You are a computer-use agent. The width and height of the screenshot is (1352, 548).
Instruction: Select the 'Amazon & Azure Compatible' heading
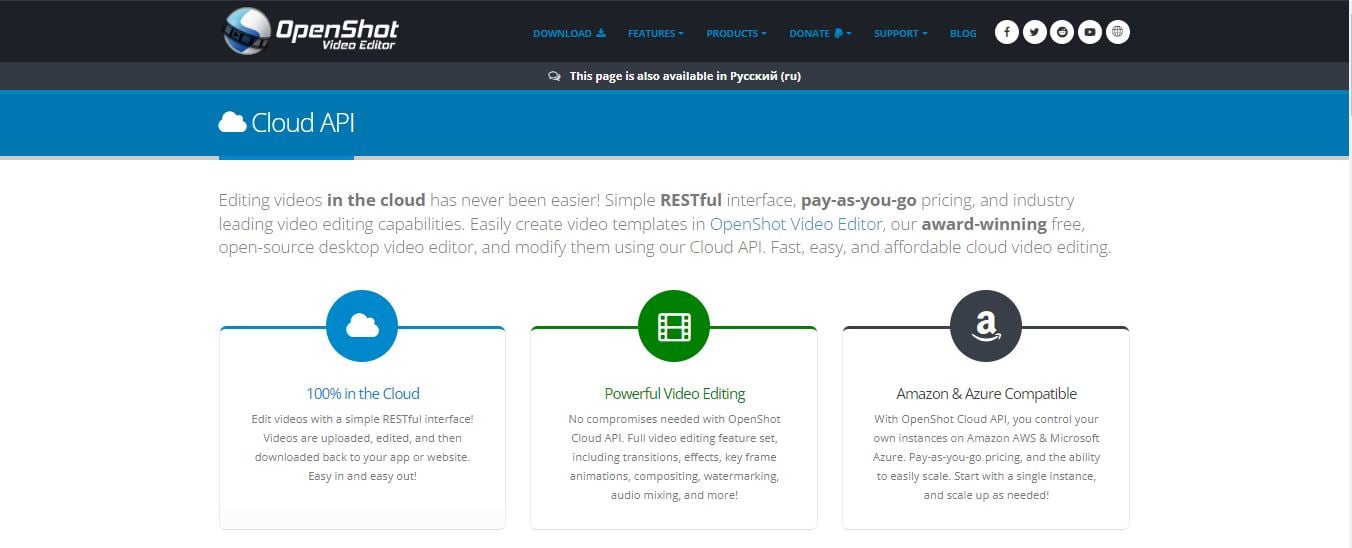click(x=986, y=394)
